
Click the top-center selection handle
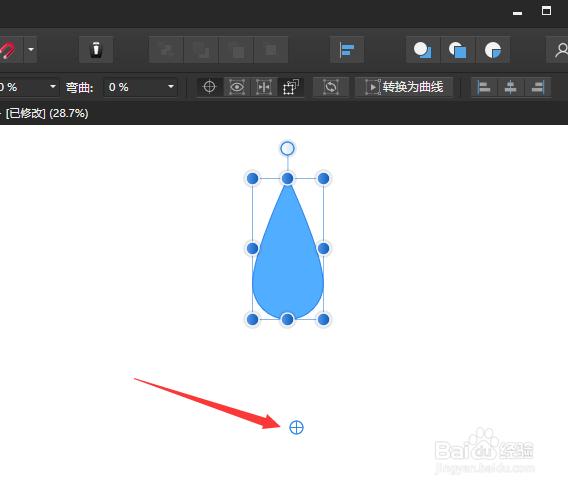288,178
